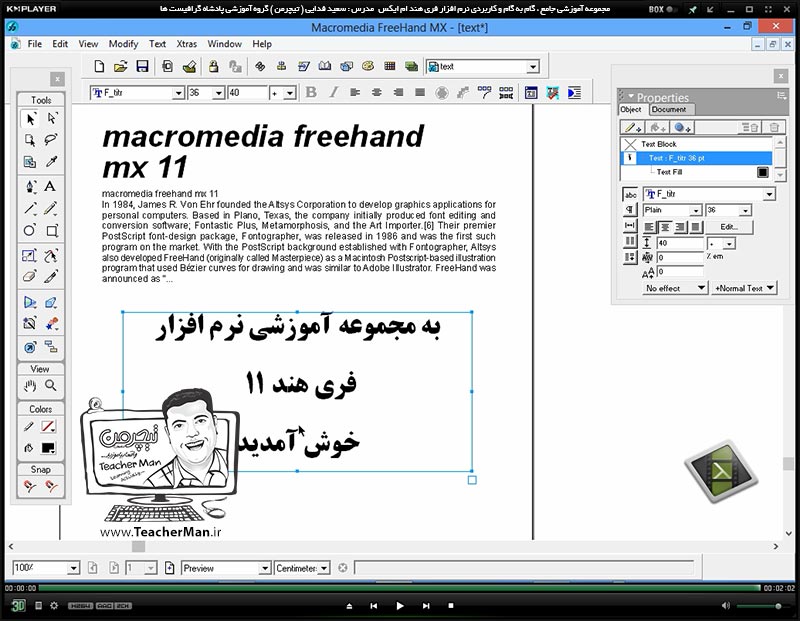
Task: Click the leading value 40 field in toolbar
Action: click(247, 93)
